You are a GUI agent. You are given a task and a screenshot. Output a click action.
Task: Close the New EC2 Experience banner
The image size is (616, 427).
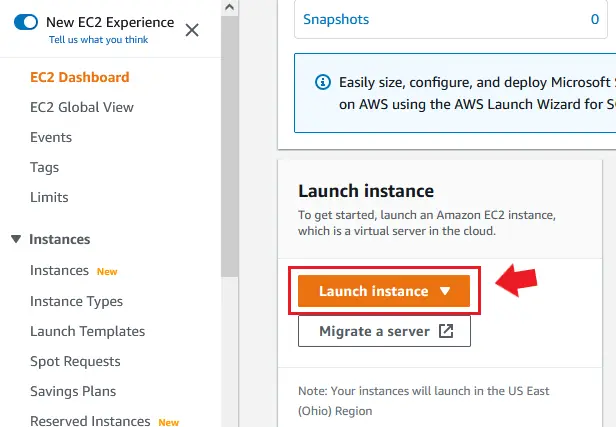(x=192, y=30)
